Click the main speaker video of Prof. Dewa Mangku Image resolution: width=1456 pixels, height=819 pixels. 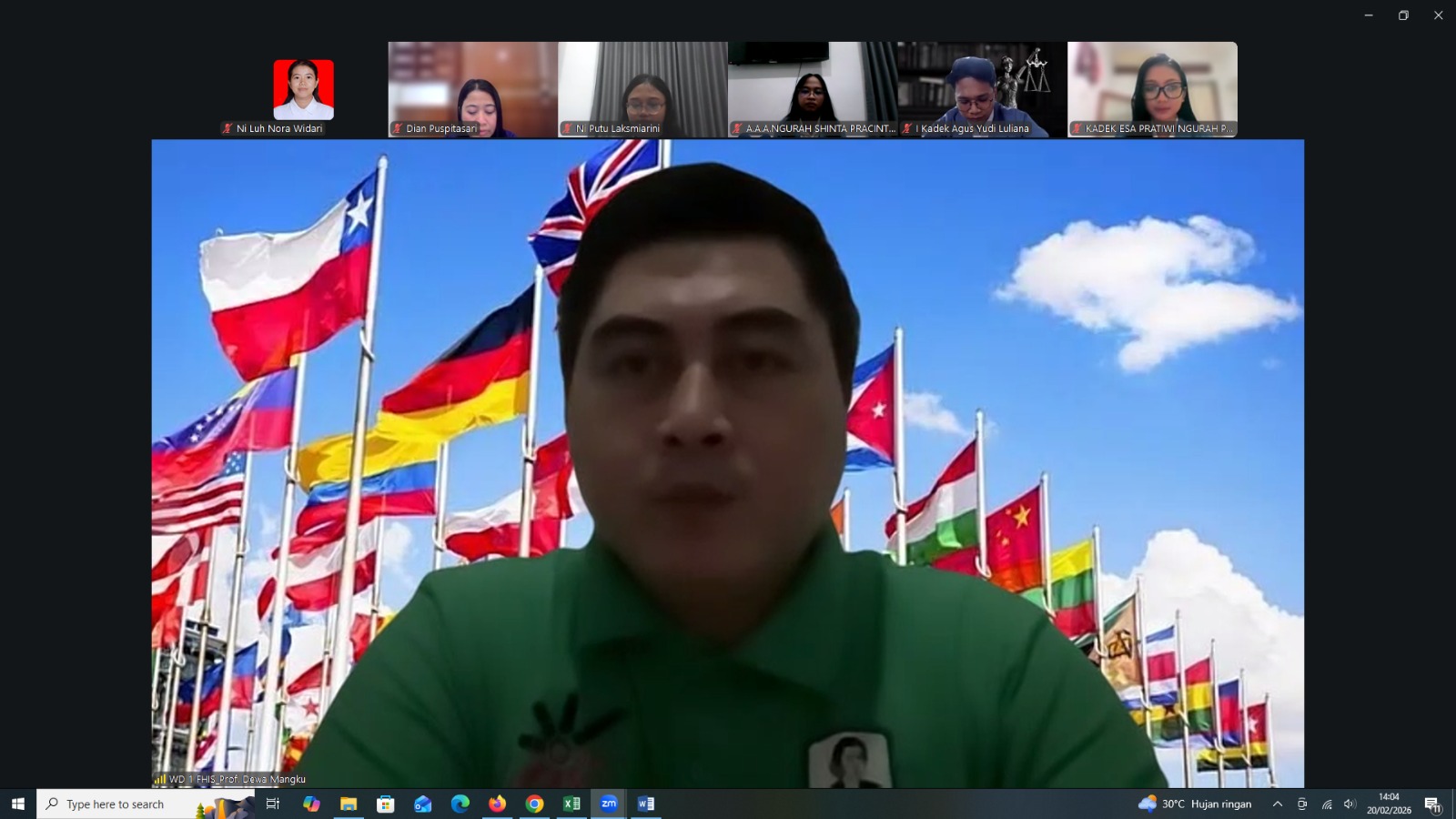(727, 463)
